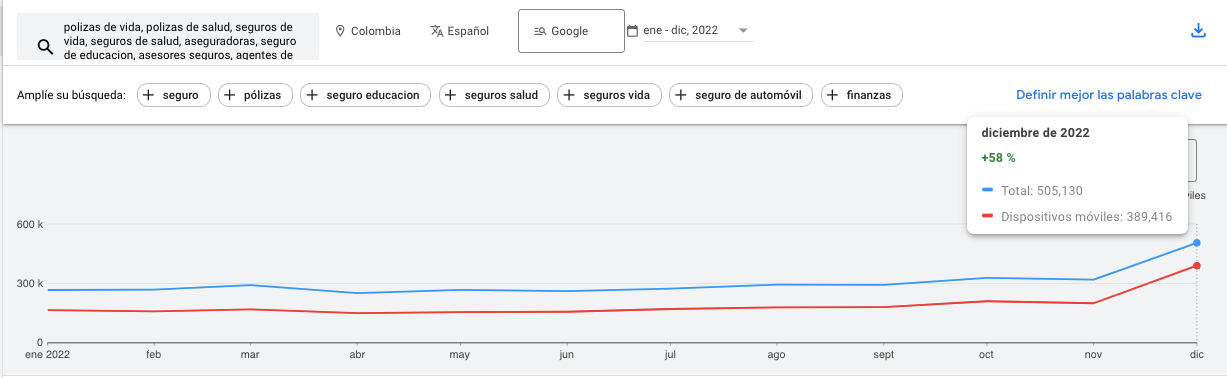Image resolution: width=1227 pixels, height=378 pixels.
Task: Click the search magnifier icon
Action: (x=44, y=46)
